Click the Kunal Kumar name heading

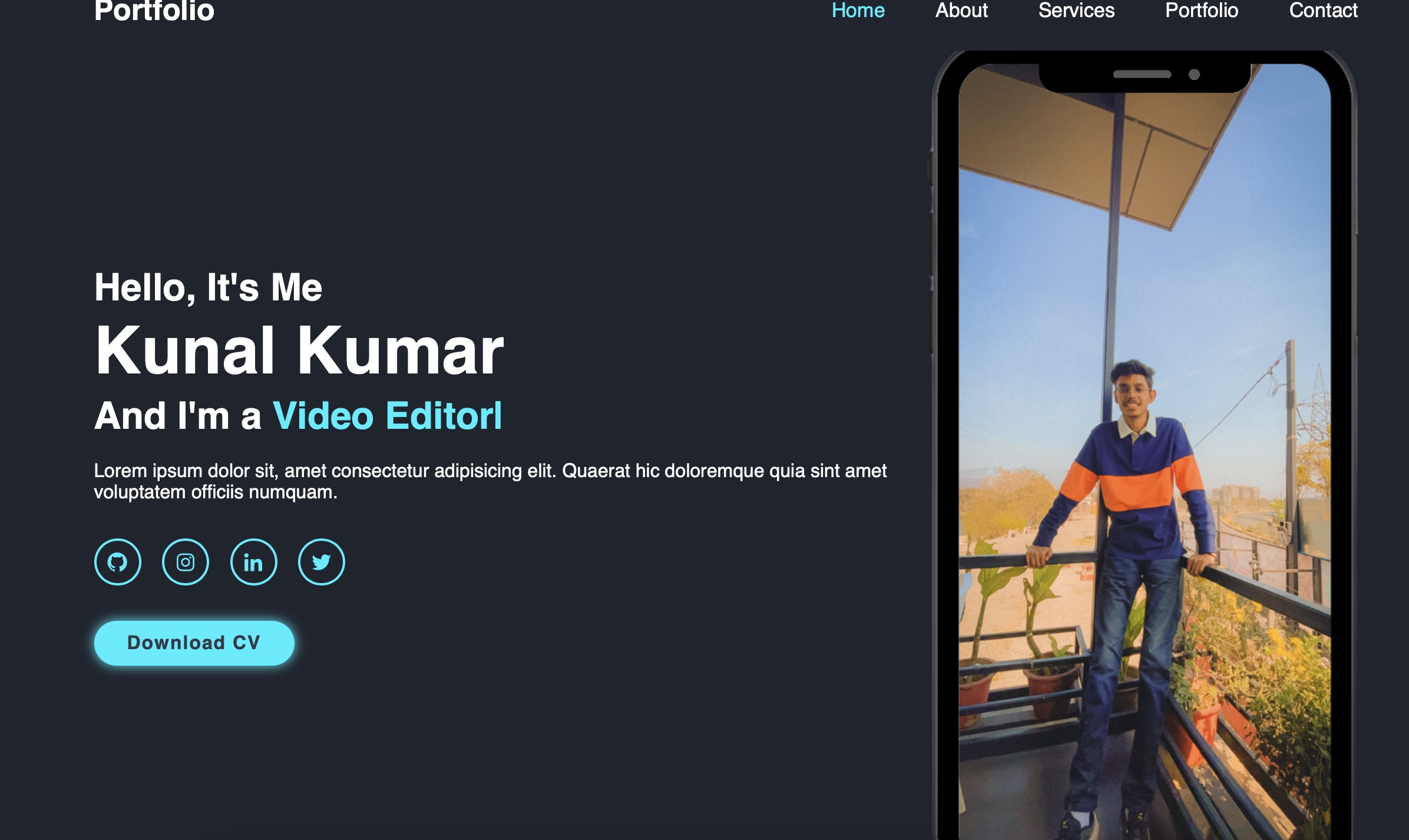(x=299, y=350)
